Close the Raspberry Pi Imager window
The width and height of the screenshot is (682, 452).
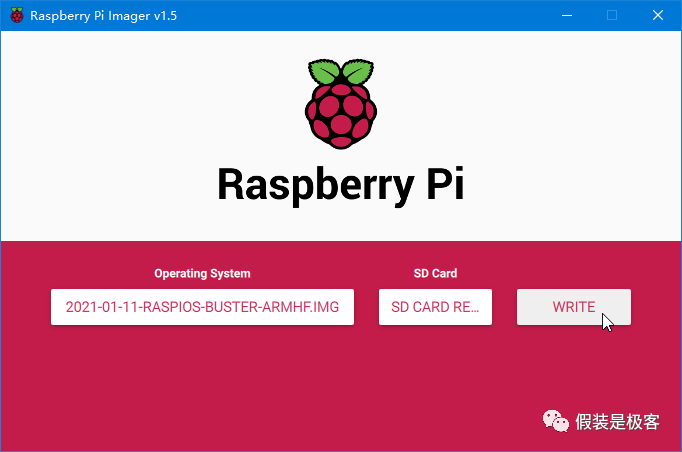[658, 15]
